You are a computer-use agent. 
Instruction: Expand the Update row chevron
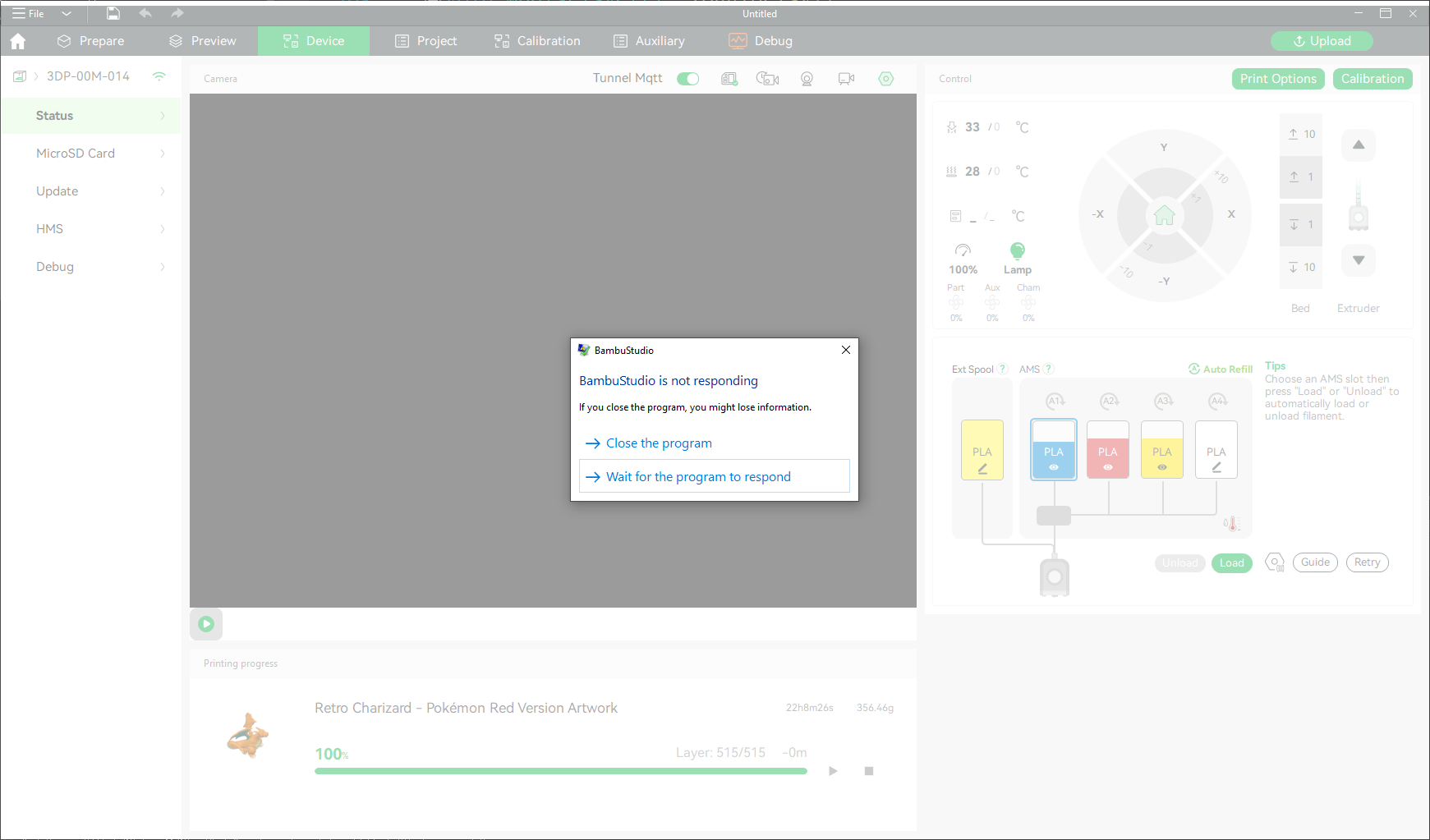tap(163, 191)
